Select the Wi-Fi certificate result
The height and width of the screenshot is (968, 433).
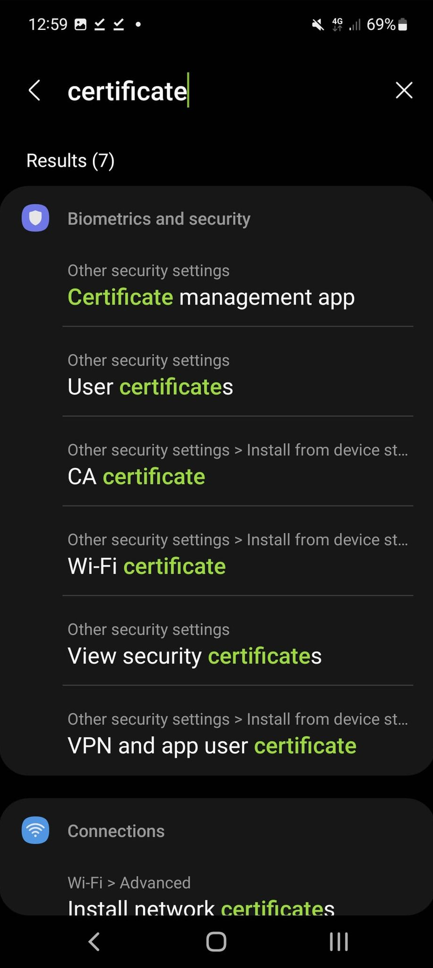pos(238,555)
